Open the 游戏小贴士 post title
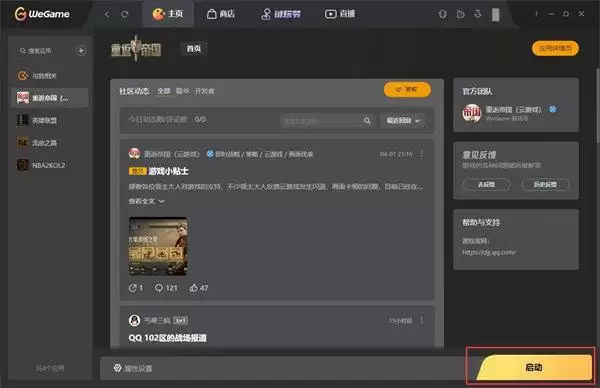The height and width of the screenshot is (388, 600). pos(168,171)
